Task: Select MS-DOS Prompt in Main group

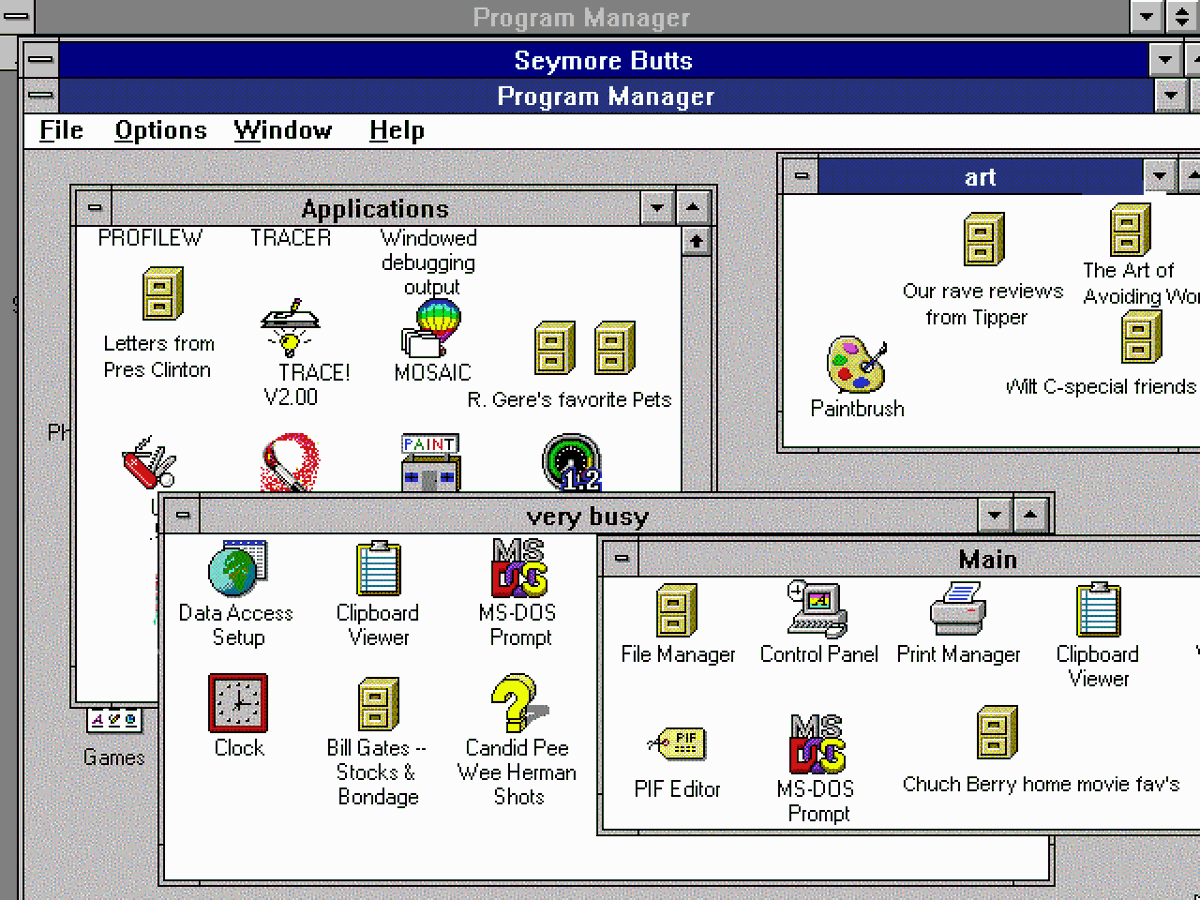Action: click(x=818, y=743)
